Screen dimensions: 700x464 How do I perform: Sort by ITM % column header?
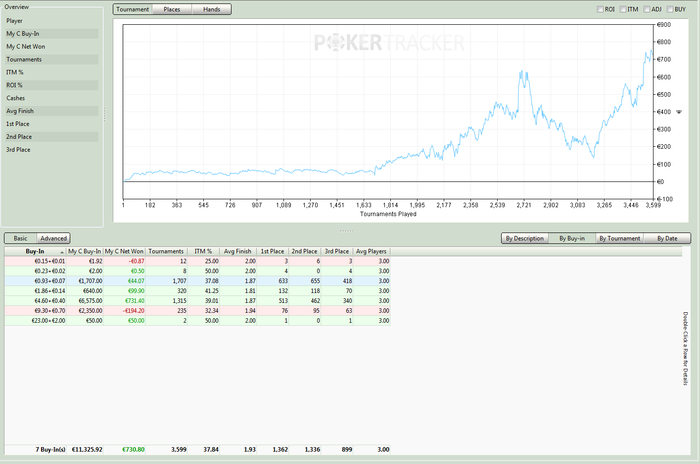(x=203, y=251)
